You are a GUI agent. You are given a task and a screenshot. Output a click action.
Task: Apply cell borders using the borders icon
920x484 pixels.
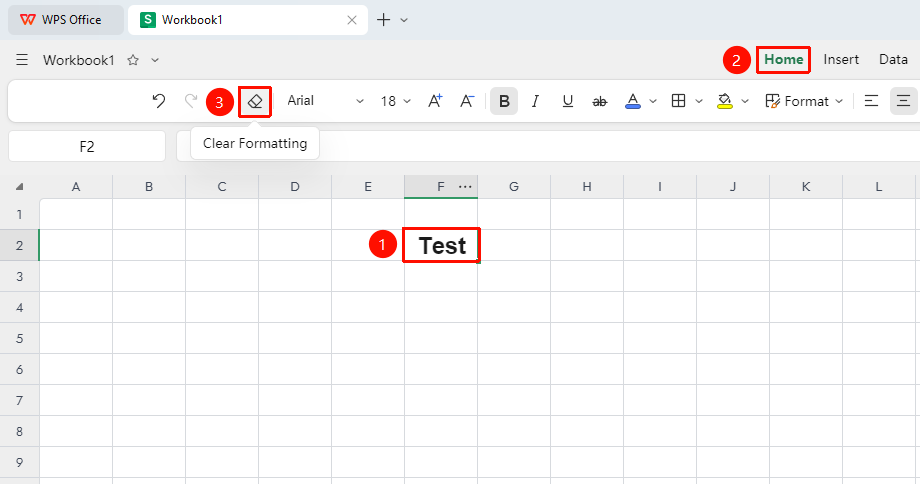tap(678, 101)
